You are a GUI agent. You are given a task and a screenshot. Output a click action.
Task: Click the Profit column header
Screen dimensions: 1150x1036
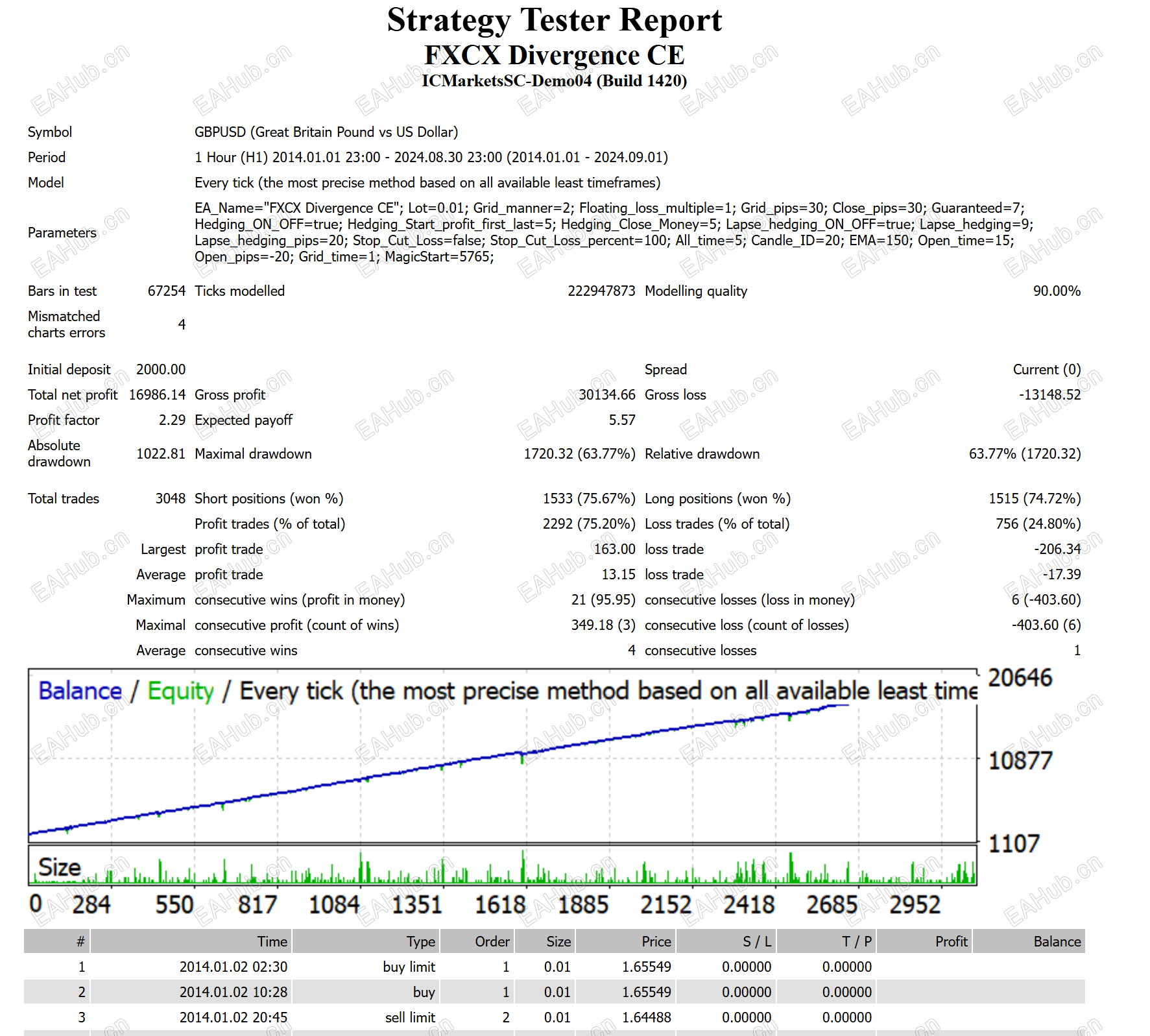pyautogui.click(x=924, y=941)
